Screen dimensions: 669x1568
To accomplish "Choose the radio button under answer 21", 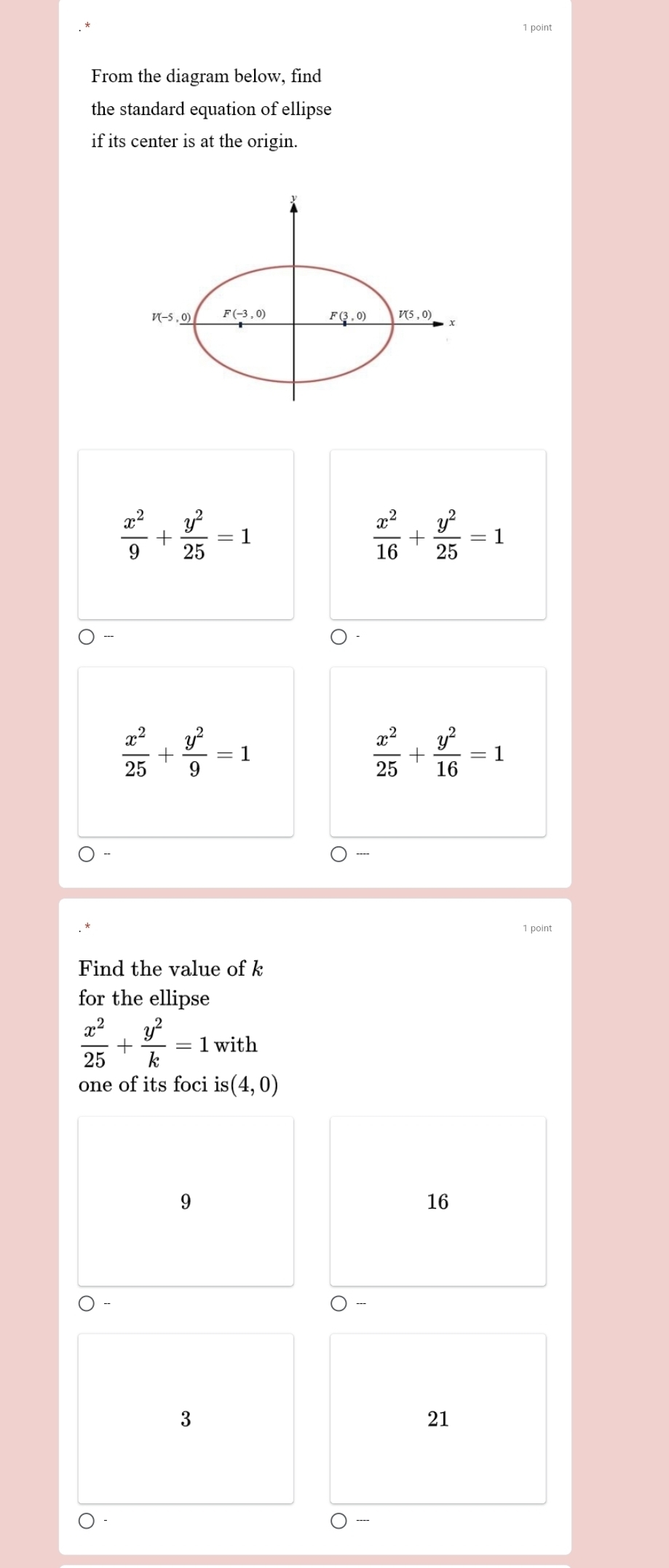I will tap(339, 1521).
